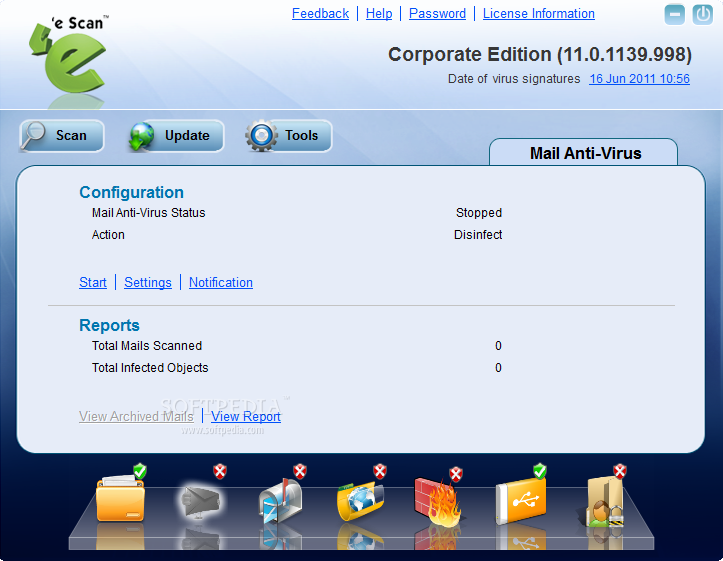The image size is (723, 561).
Task: Click the 'Disinfect' action value
Action: coord(478,235)
